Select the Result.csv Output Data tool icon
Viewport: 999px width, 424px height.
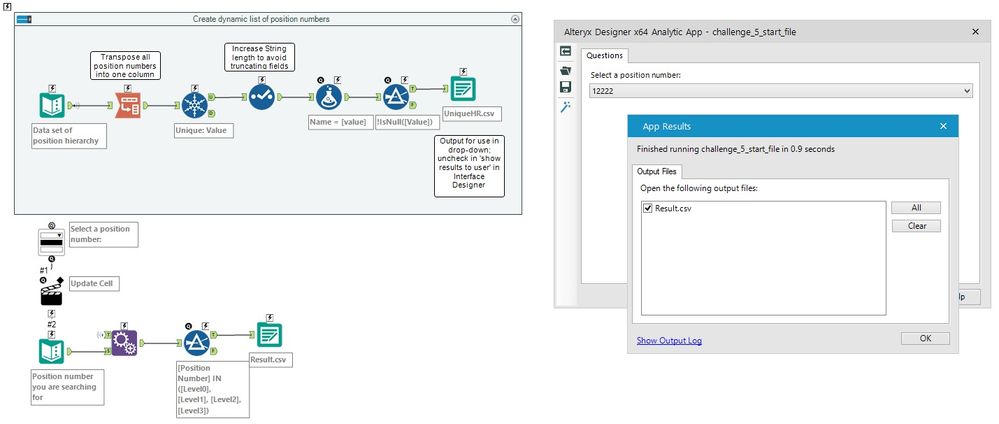click(270, 335)
